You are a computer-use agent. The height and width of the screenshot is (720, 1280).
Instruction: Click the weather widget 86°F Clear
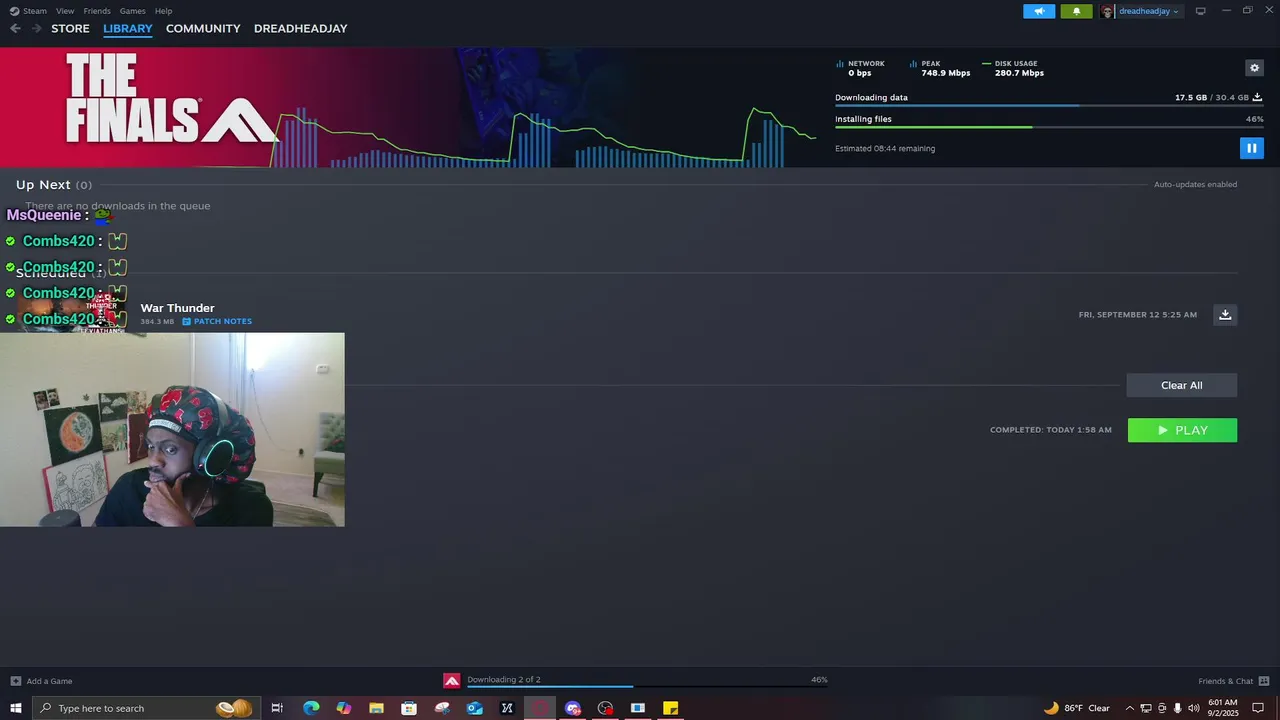pyautogui.click(x=1077, y=708)
